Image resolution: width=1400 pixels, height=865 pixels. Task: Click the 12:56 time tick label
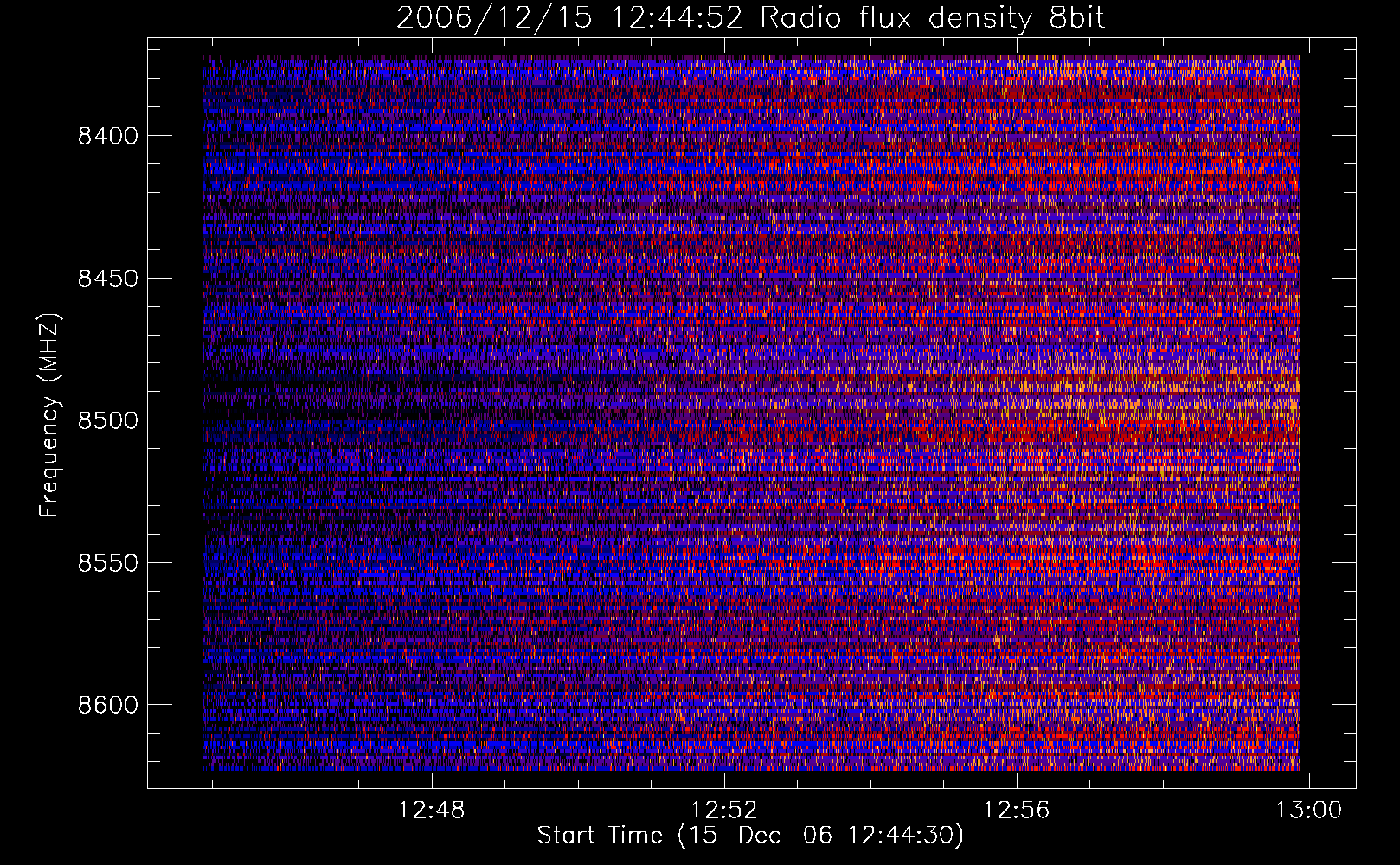pos(1017,811)
